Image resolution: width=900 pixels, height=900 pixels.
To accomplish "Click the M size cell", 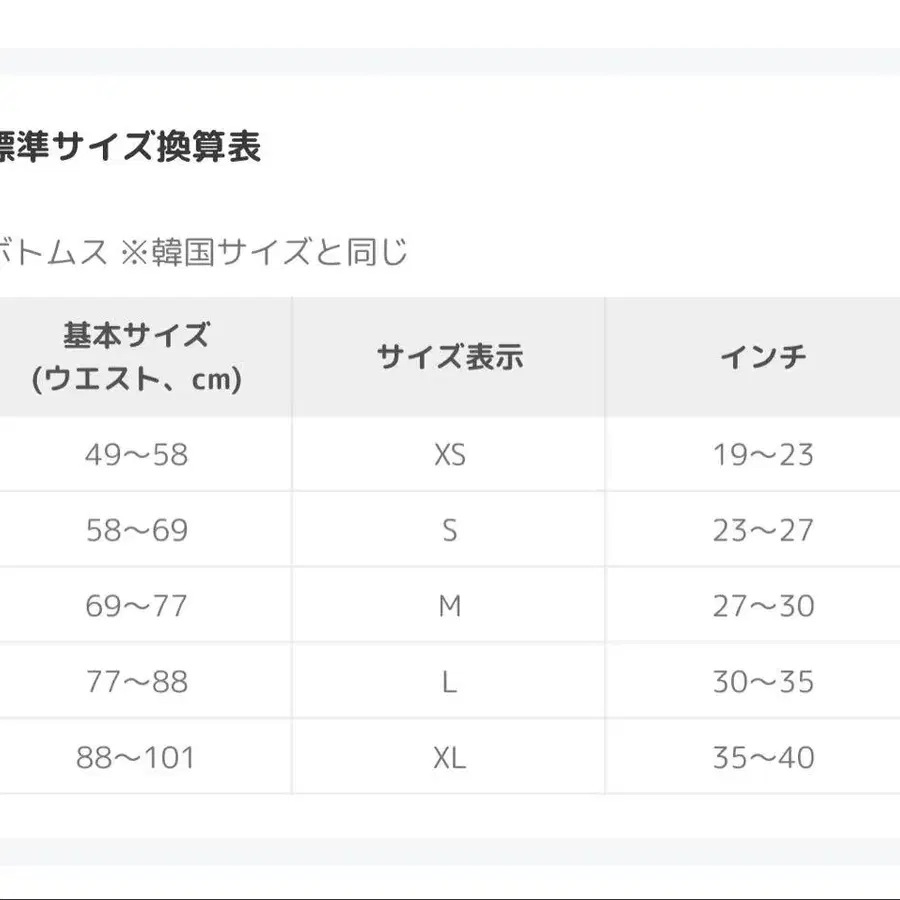I will [x=450, y=606].
